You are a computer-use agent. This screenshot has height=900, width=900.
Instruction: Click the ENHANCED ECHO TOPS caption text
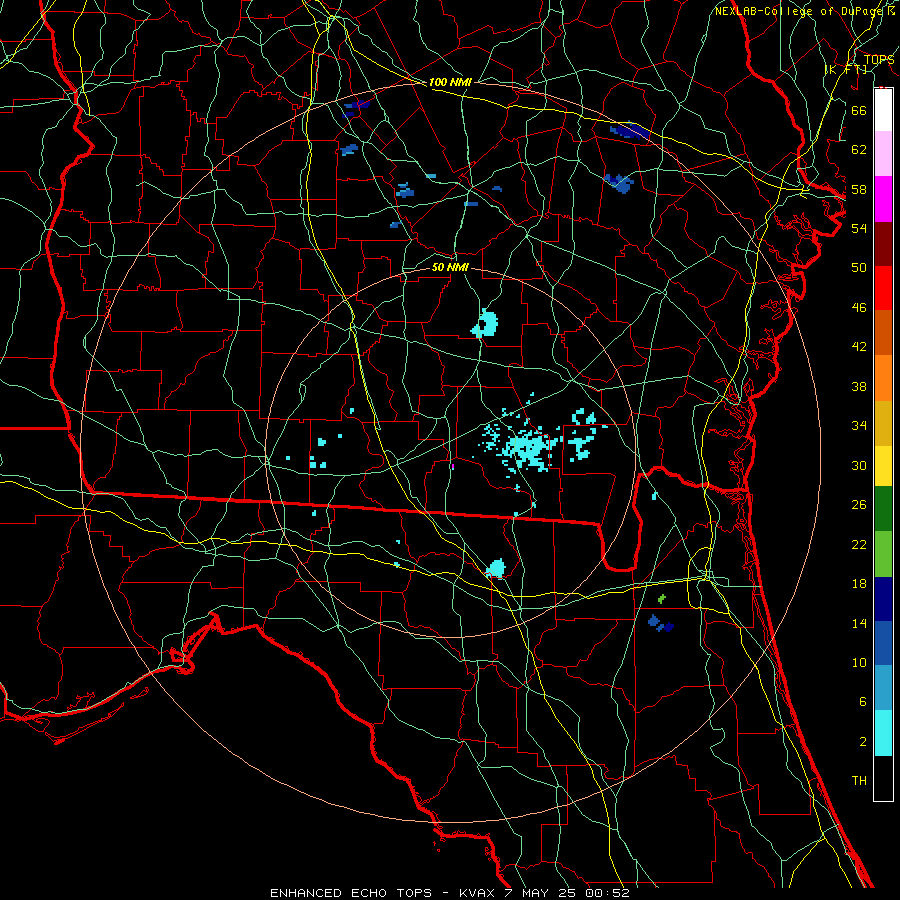351,893
